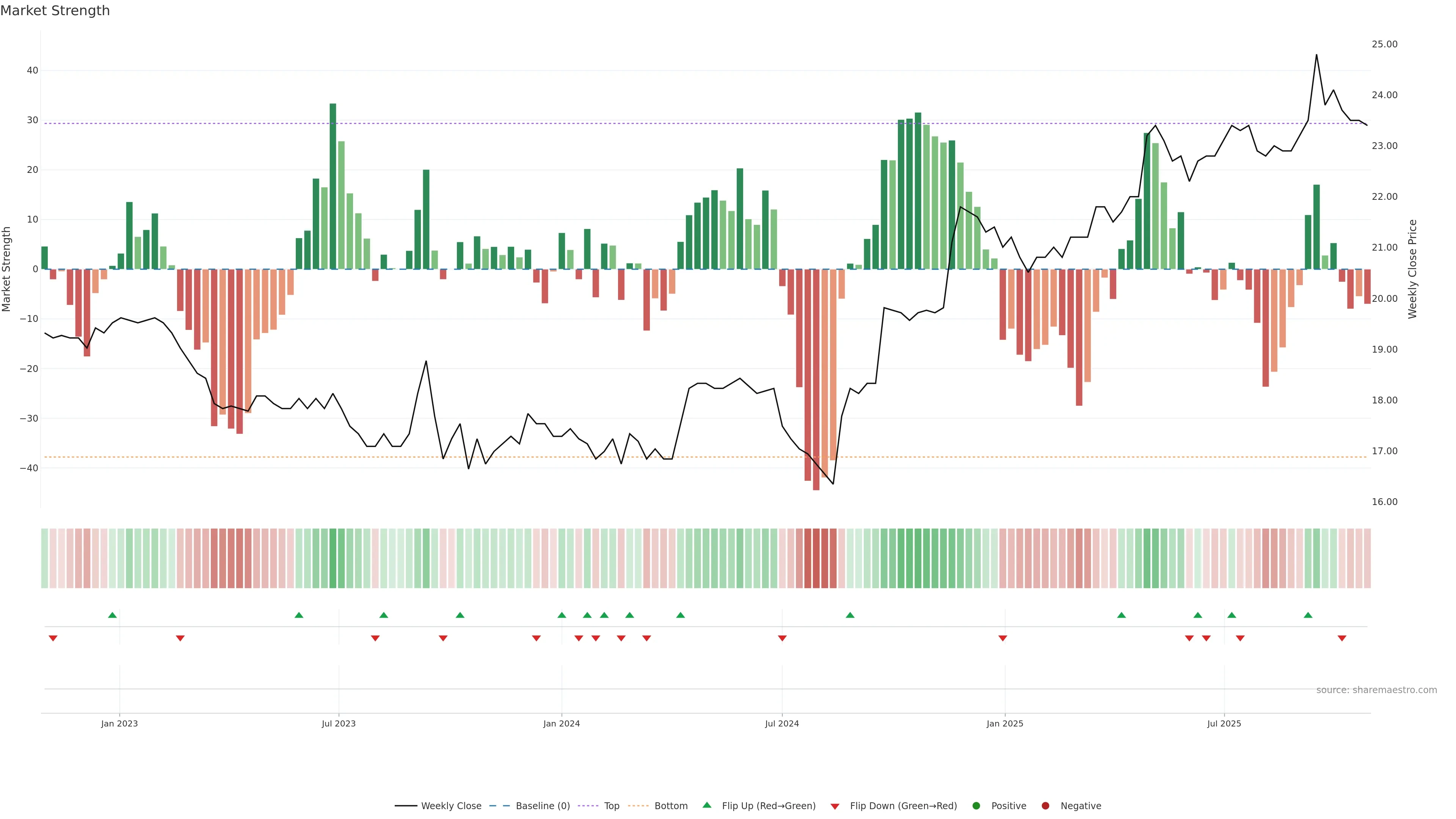1456x819 pixels.
Task: Click Flip Down red triangle legend icon
Action: pos(835,806)
